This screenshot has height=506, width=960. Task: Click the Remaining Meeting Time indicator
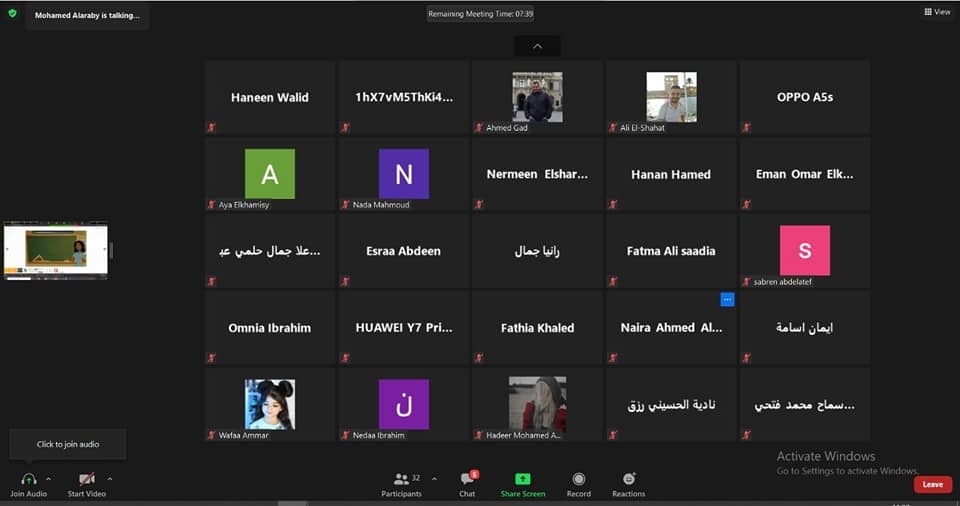[x=481, y=13]
